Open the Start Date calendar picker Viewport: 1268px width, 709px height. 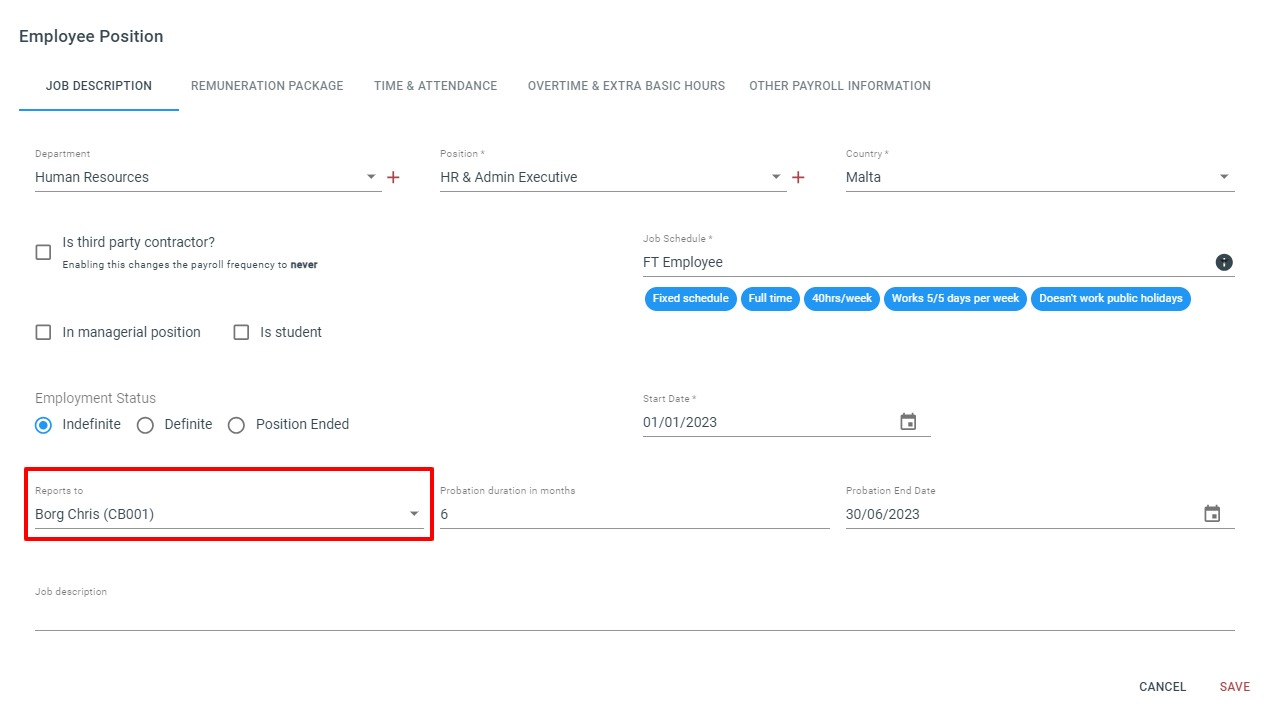908,422
